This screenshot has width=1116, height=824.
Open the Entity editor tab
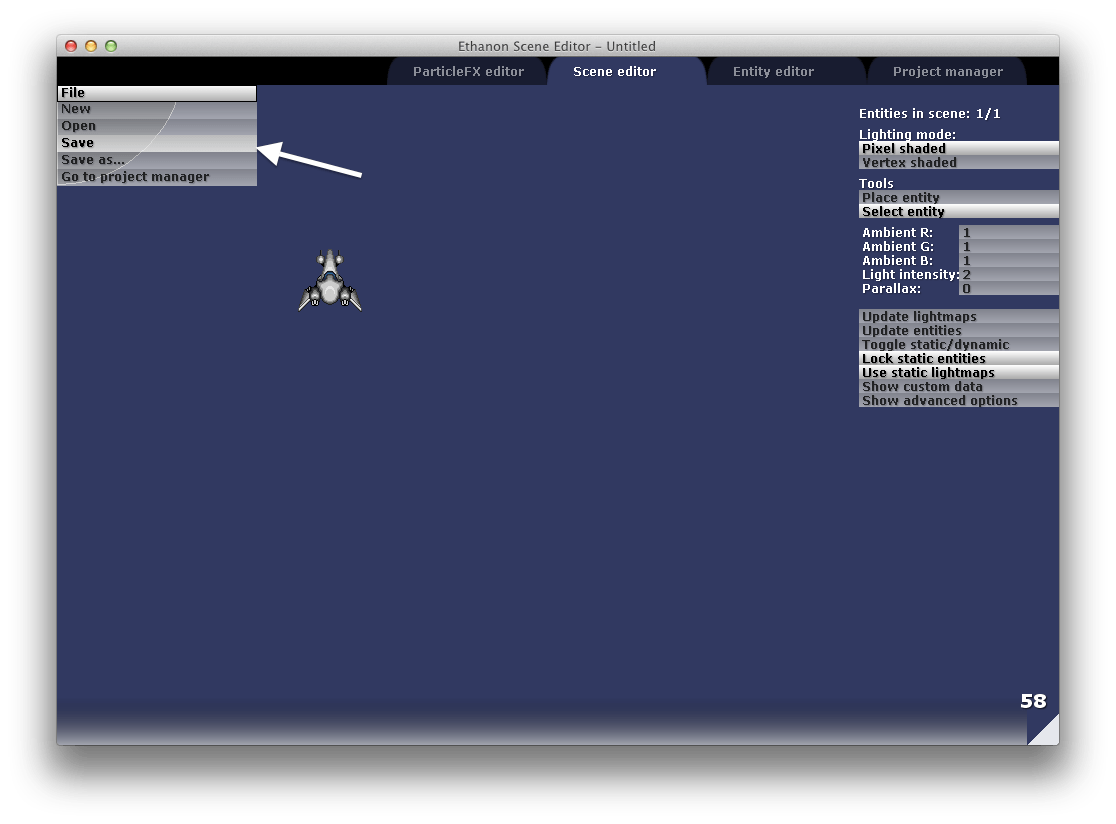pyautogui.click(x=773, y=72)
